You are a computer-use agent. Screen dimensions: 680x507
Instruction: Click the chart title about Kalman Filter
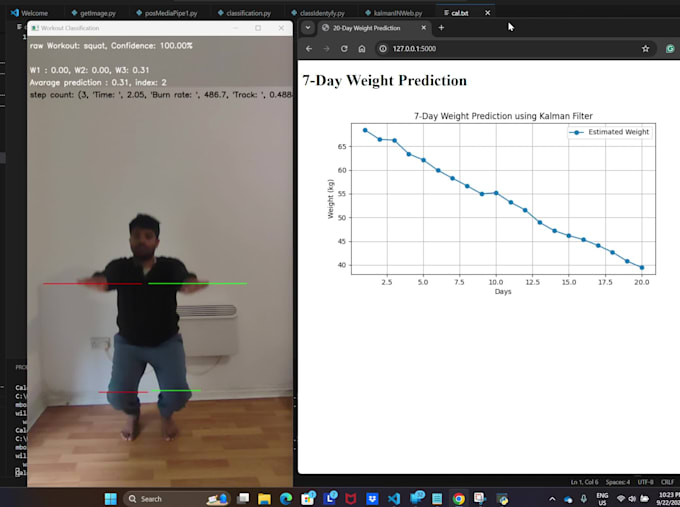click(503, 116)
